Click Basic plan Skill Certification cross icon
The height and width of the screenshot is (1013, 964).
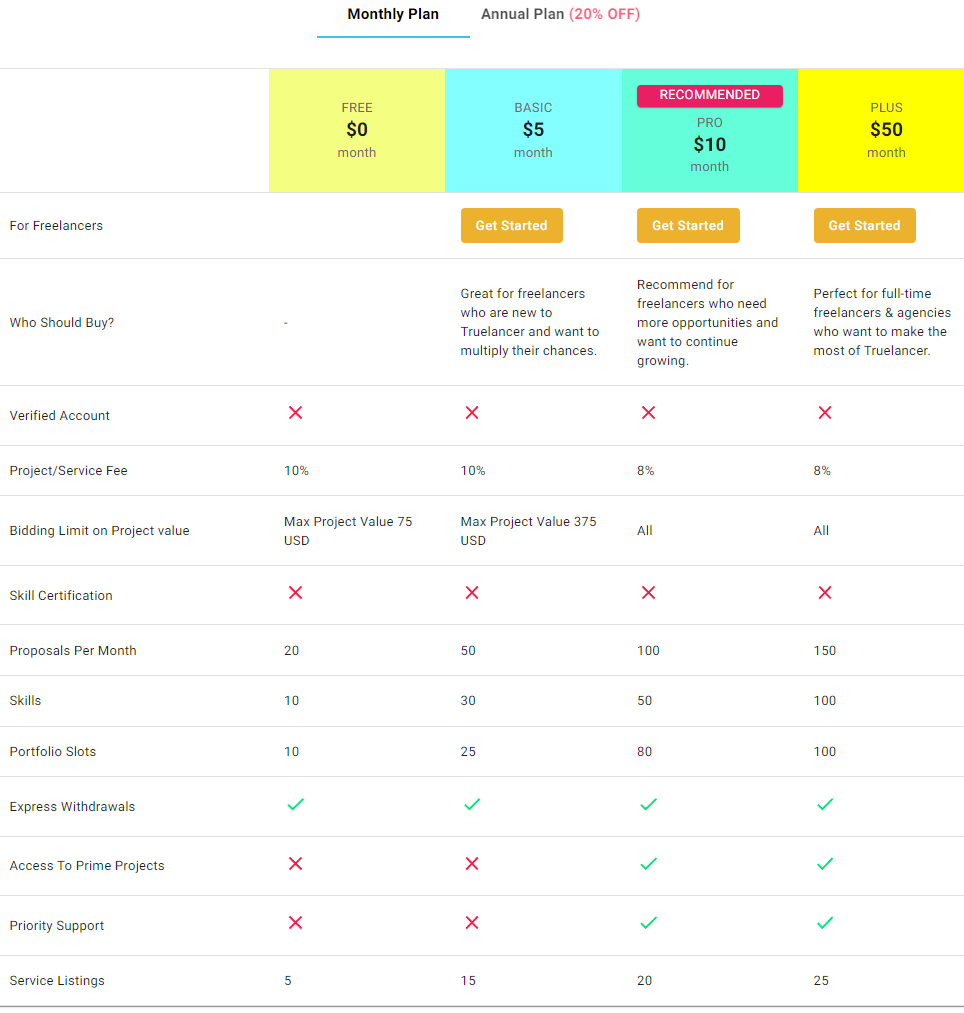(x=472, y=593)
